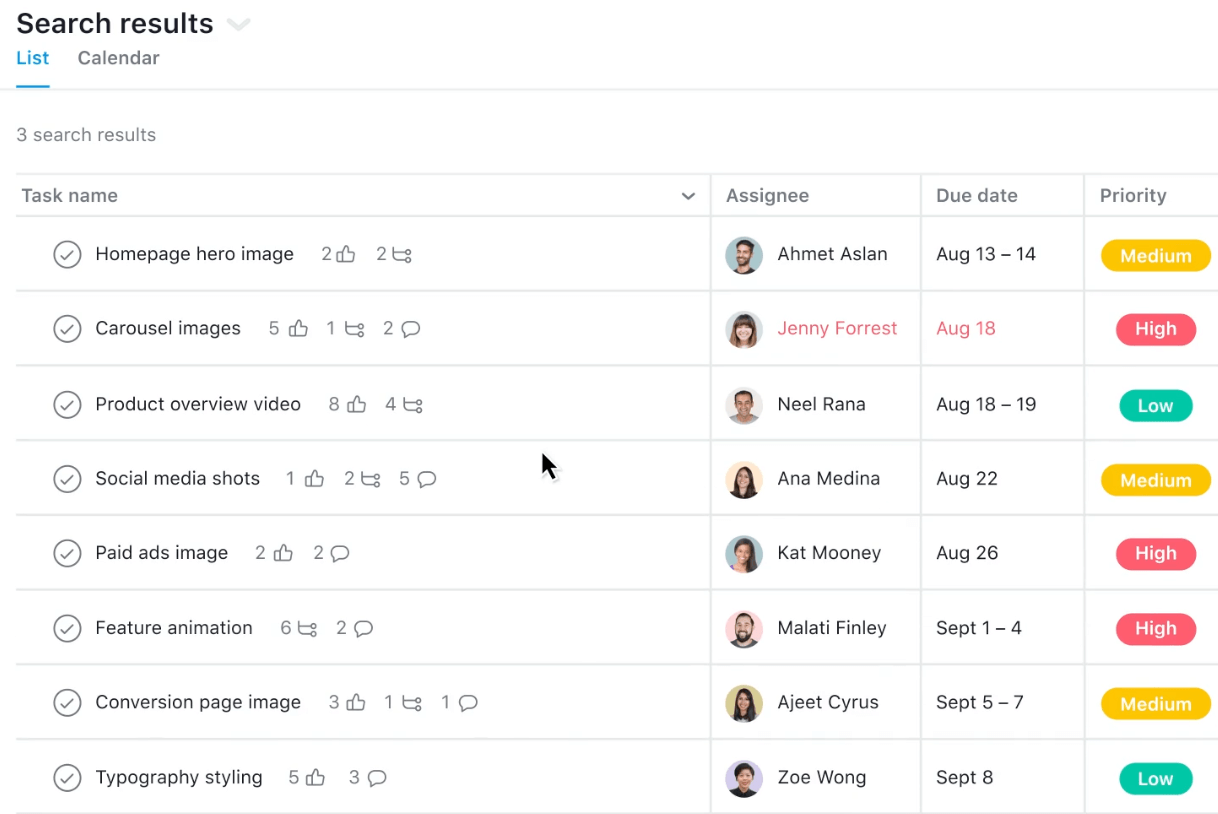Open subtasks icon for Carousel images
Image resolution: width=1218 pixels, height=814 pixels.
pyautogui.click(x=354, y=328)
